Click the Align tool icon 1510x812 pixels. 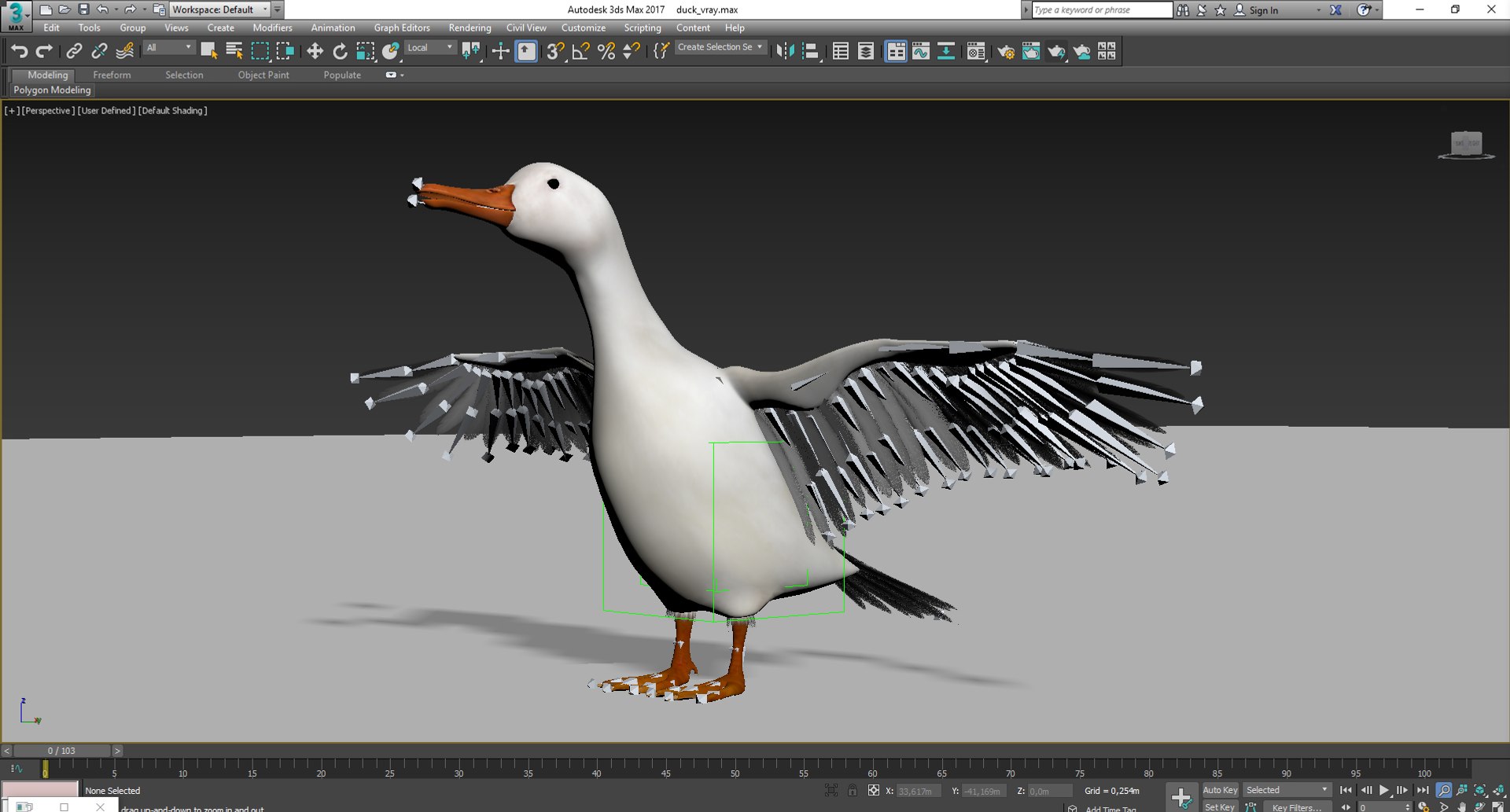811,51
